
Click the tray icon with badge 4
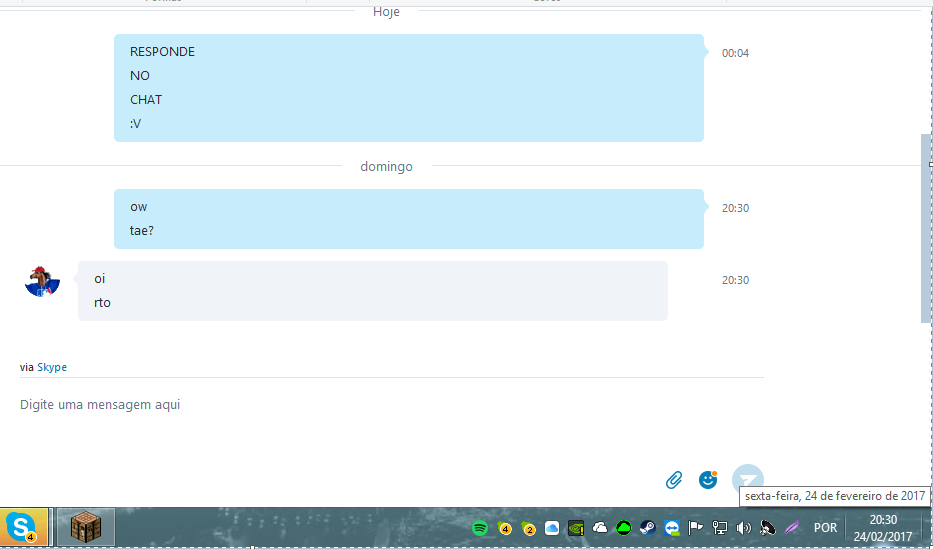504,528
